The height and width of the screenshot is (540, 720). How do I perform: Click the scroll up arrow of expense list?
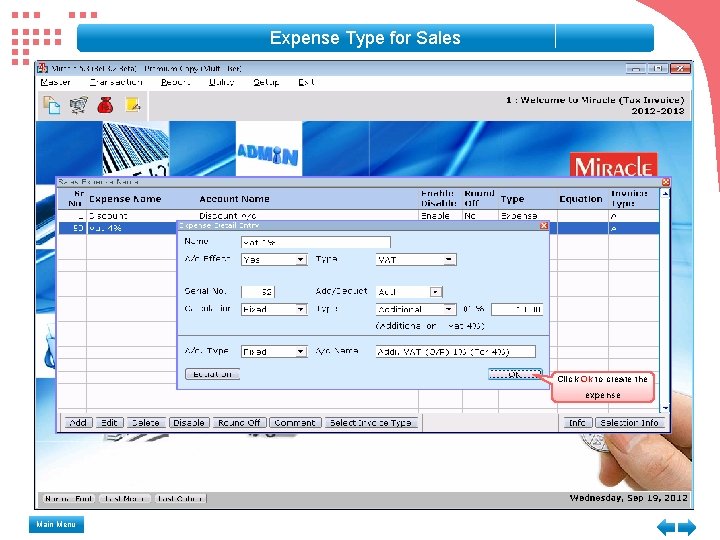click(665, 194)
